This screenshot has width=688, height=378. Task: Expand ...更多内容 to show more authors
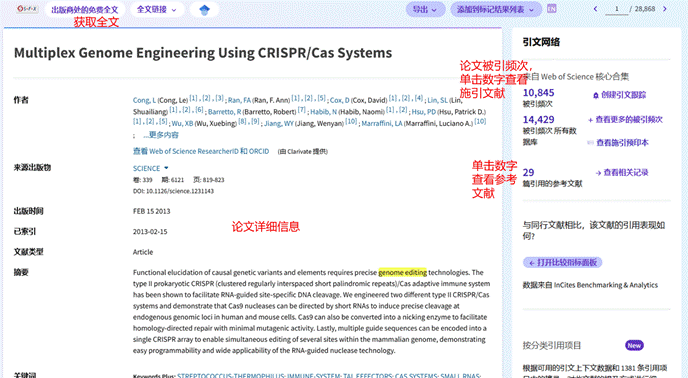[161, 135]
